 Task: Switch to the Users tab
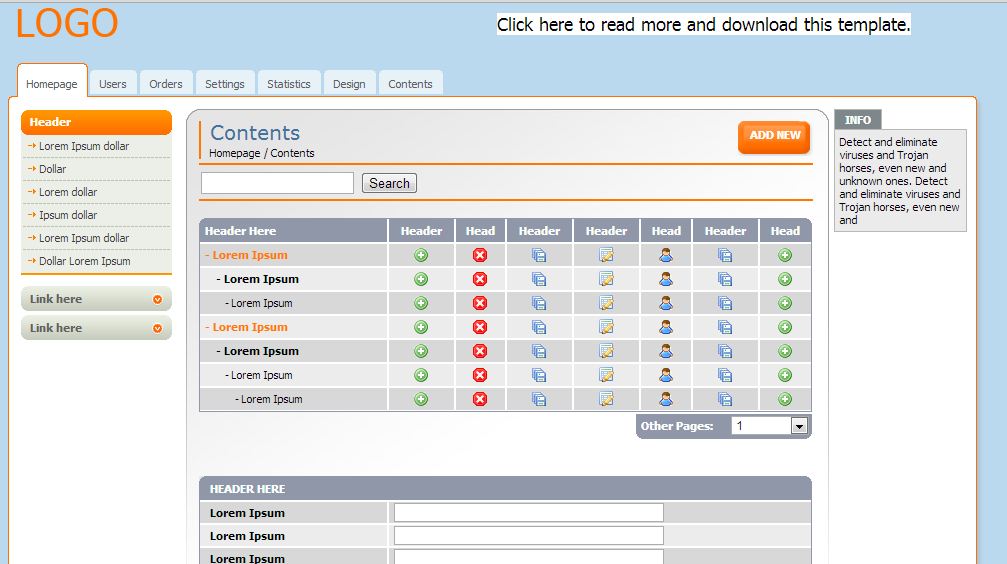click(113, 84)
